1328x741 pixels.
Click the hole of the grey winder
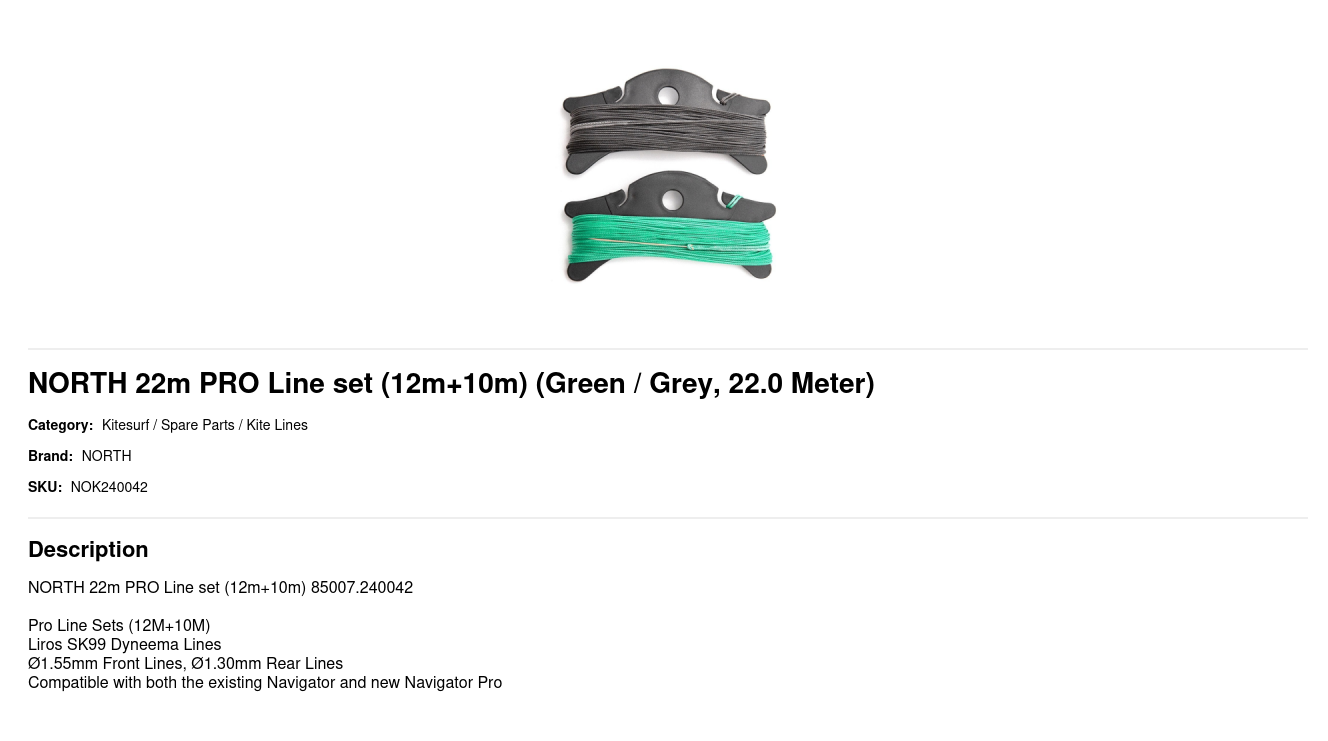point(668,96)
